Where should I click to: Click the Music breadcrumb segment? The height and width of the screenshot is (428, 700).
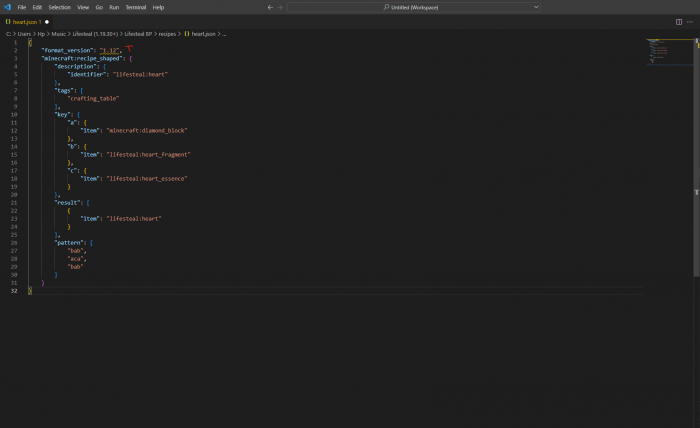[x=58, y=34]
